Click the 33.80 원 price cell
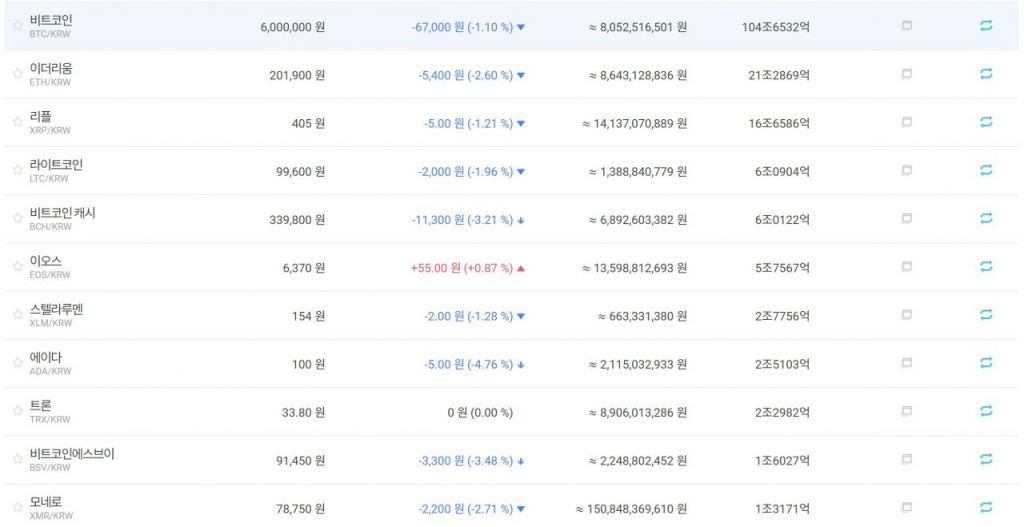1024x527 pixels. [x=304, y=413]
